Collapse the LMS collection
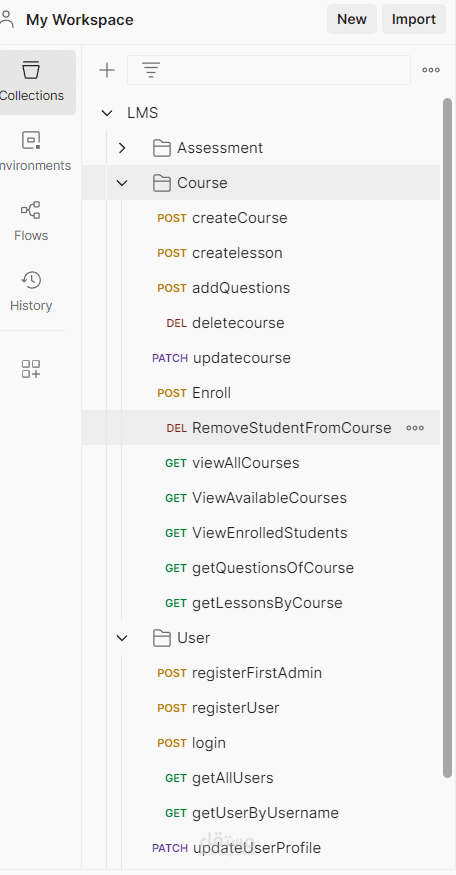 pos(107,113)
